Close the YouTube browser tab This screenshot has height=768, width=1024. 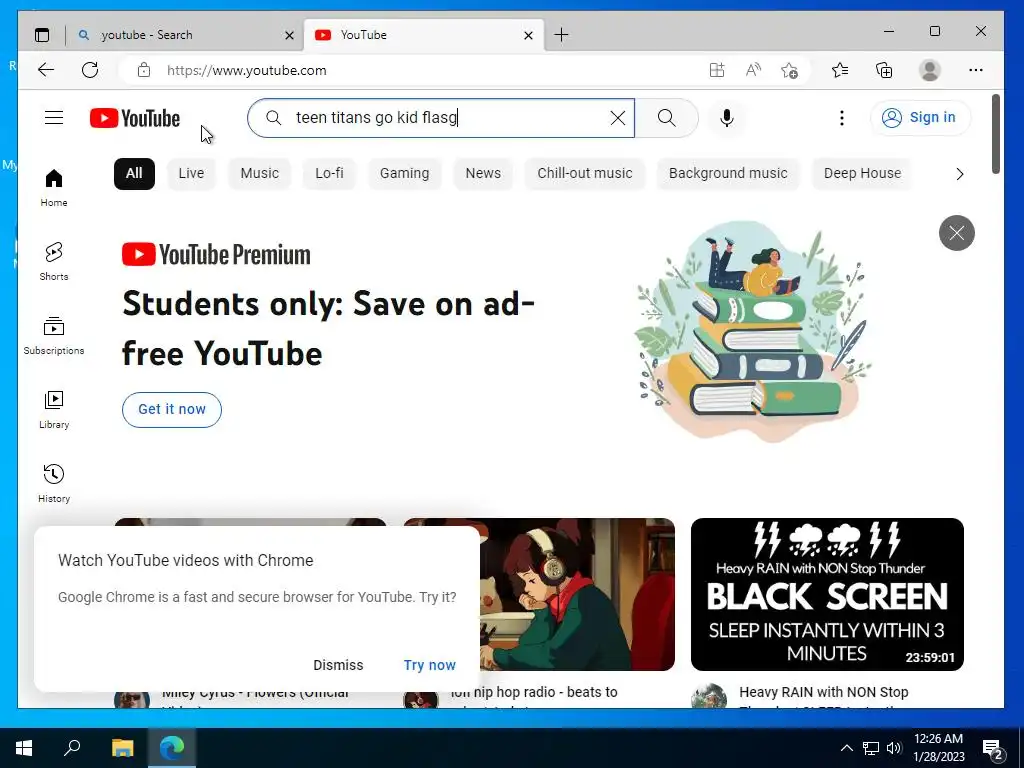pyautogui.click(x=528, y=35)
